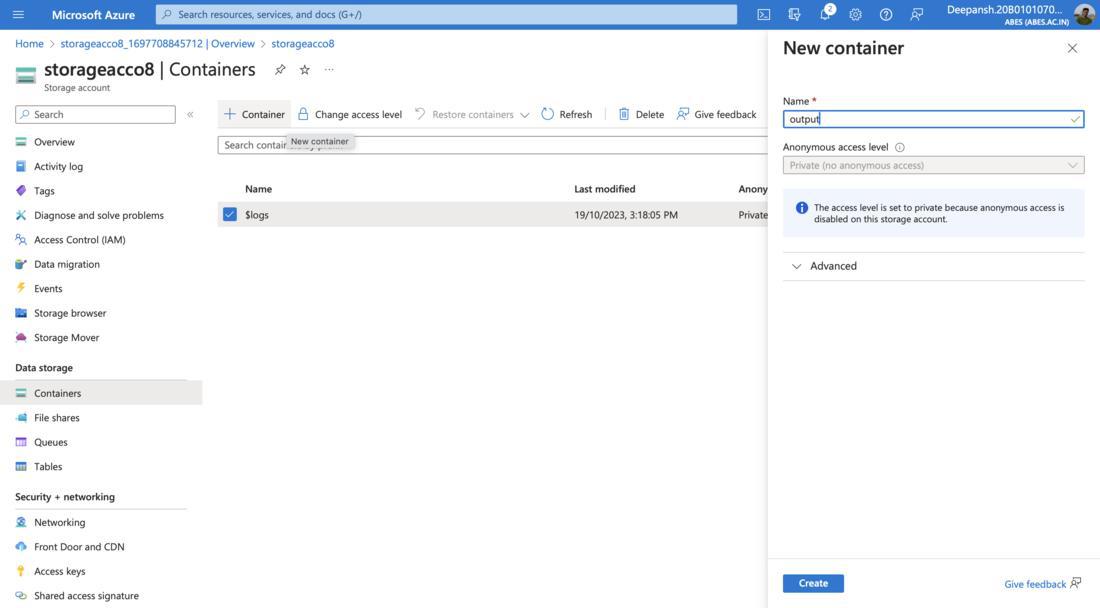Click Delete in the toolbar
This screenshot has width=1100, height=608.
[x=641, y=114]
